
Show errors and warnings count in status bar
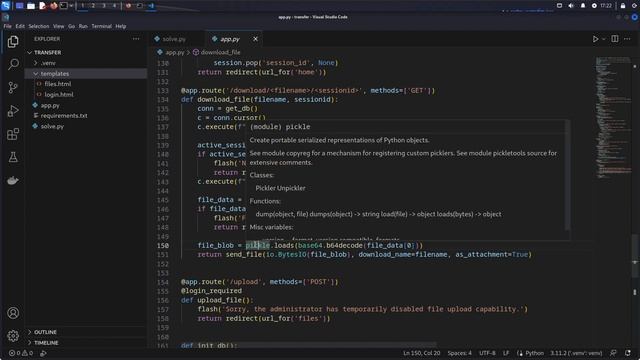pyautogui.click(x=21, y=353)
